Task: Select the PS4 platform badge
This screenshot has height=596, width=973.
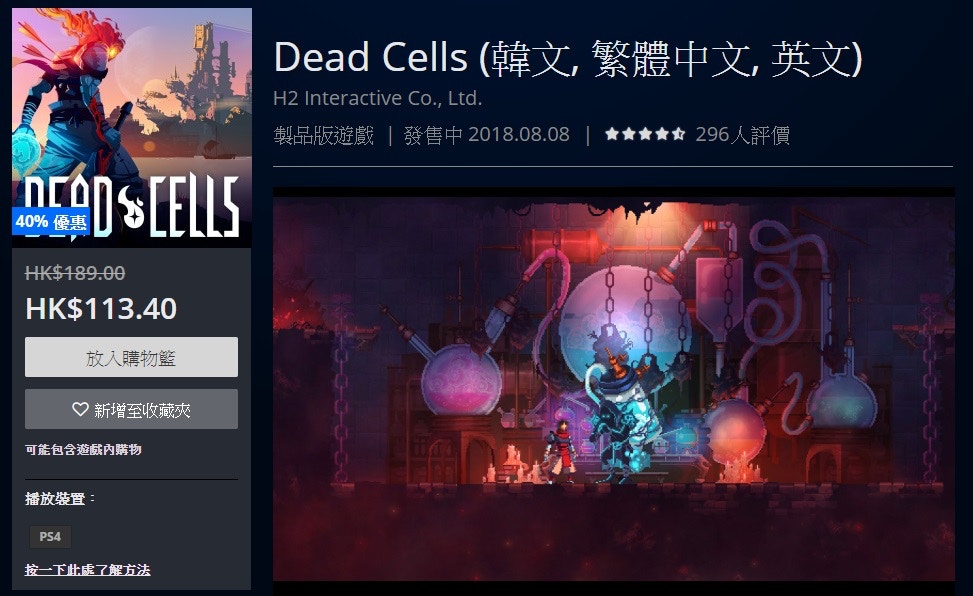Action: click(x=50, y=536)
